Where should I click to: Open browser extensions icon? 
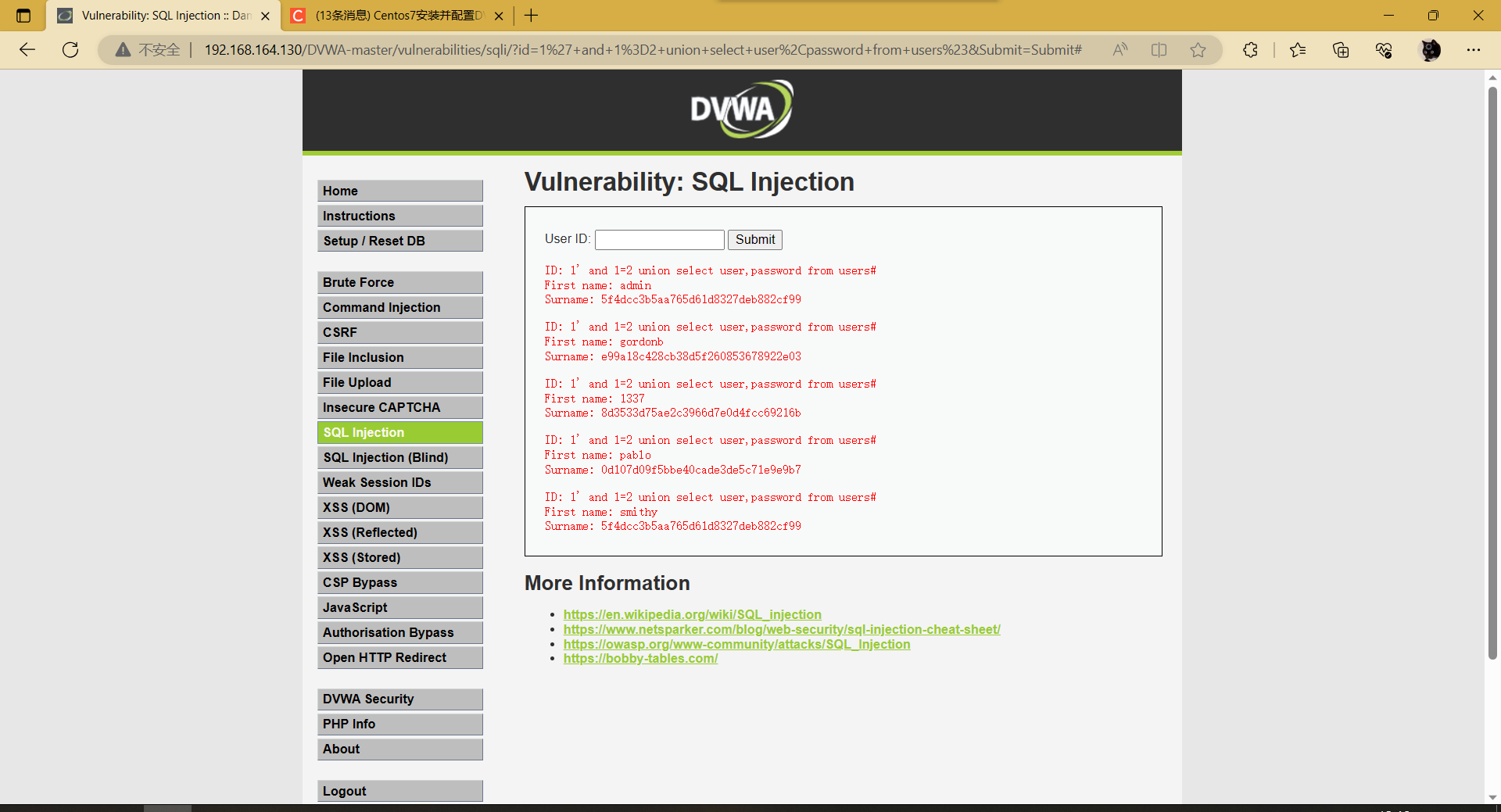1250,50
